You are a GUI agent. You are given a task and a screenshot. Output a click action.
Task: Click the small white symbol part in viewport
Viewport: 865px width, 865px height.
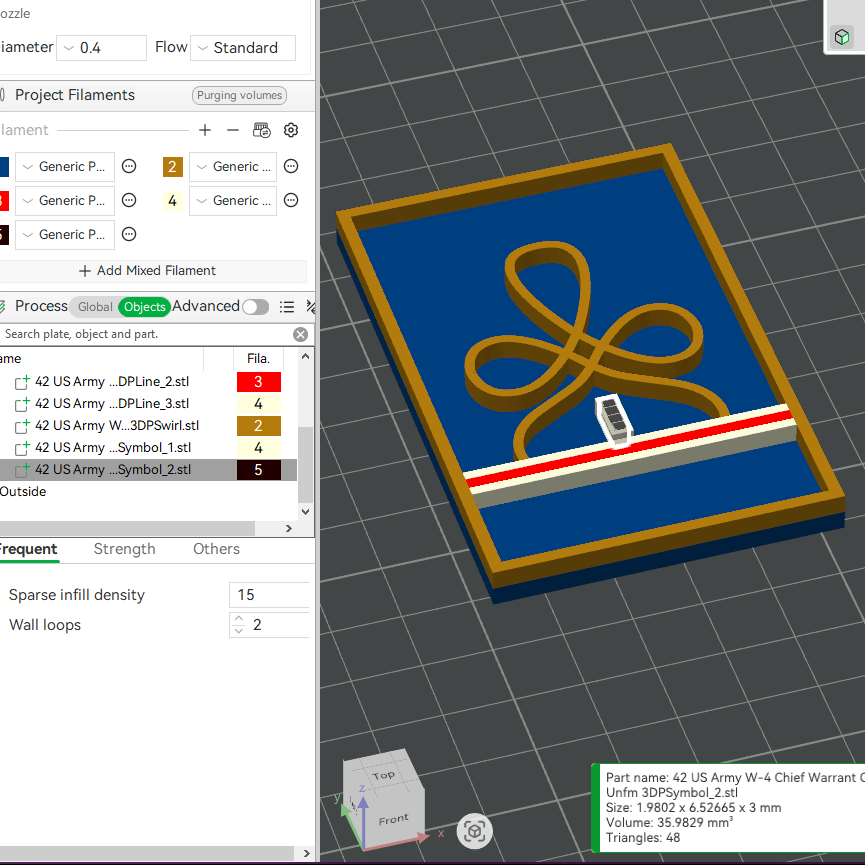pos(613,419)
